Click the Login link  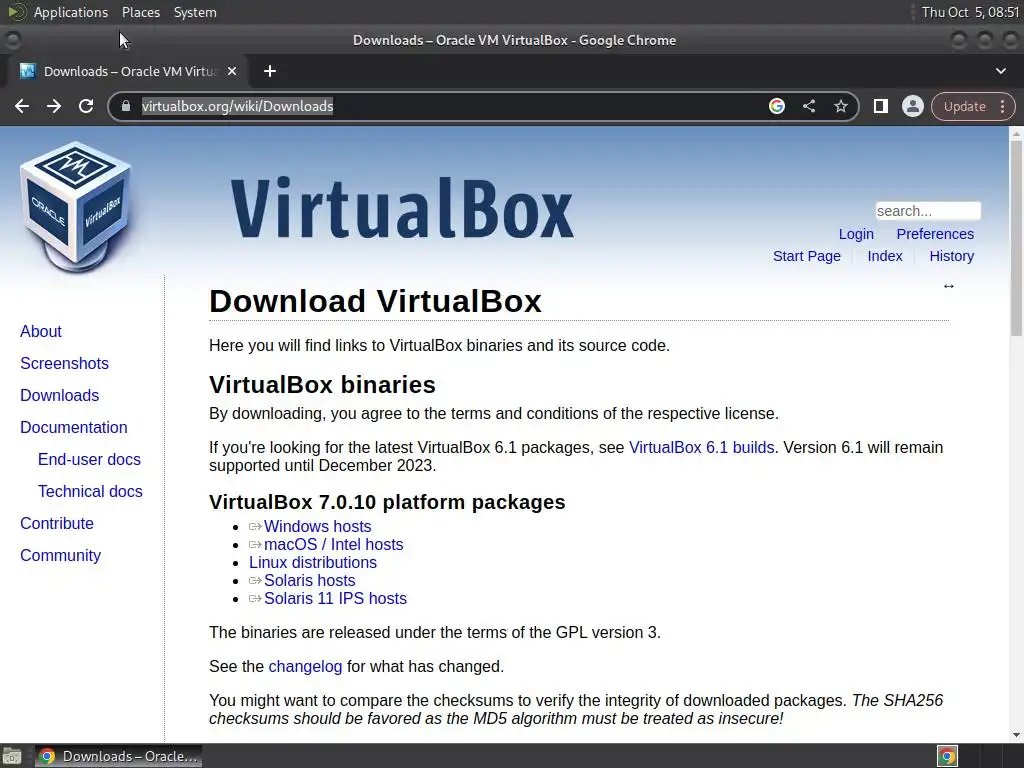(x=856, y=234)
